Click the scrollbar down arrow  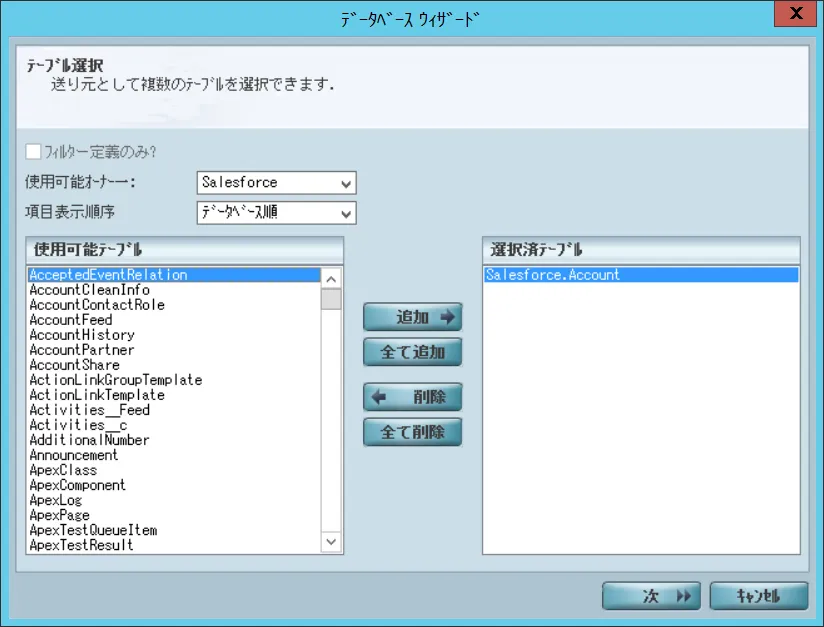[330, 541]
